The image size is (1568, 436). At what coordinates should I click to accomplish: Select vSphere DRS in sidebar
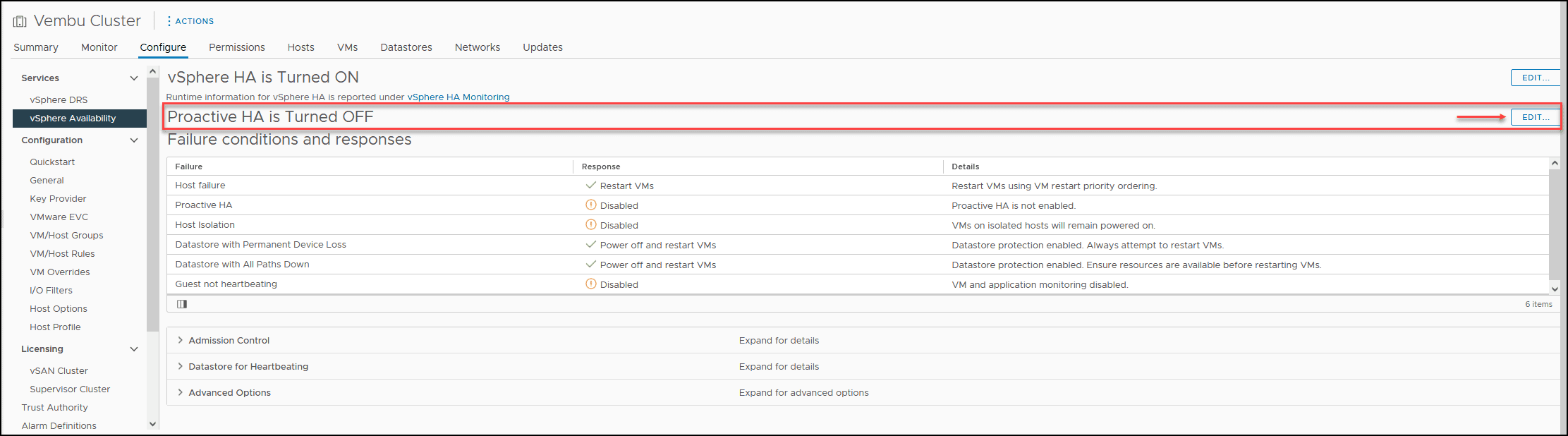coord(59,100)
